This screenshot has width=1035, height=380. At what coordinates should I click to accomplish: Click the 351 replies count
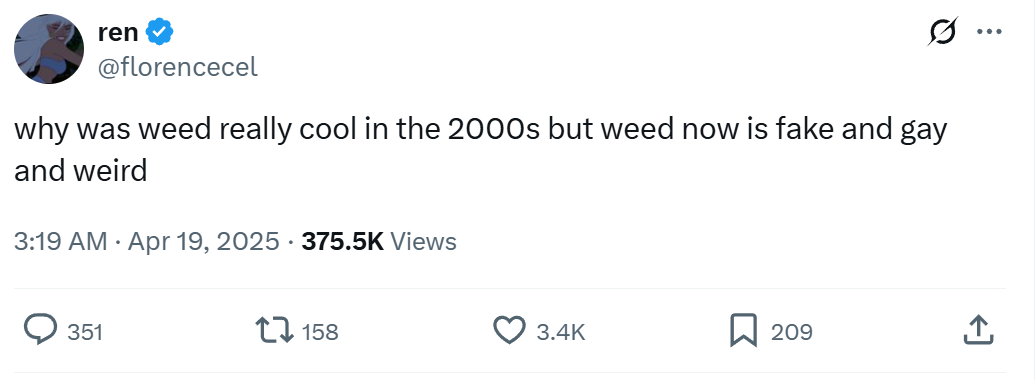coord(86,331)
